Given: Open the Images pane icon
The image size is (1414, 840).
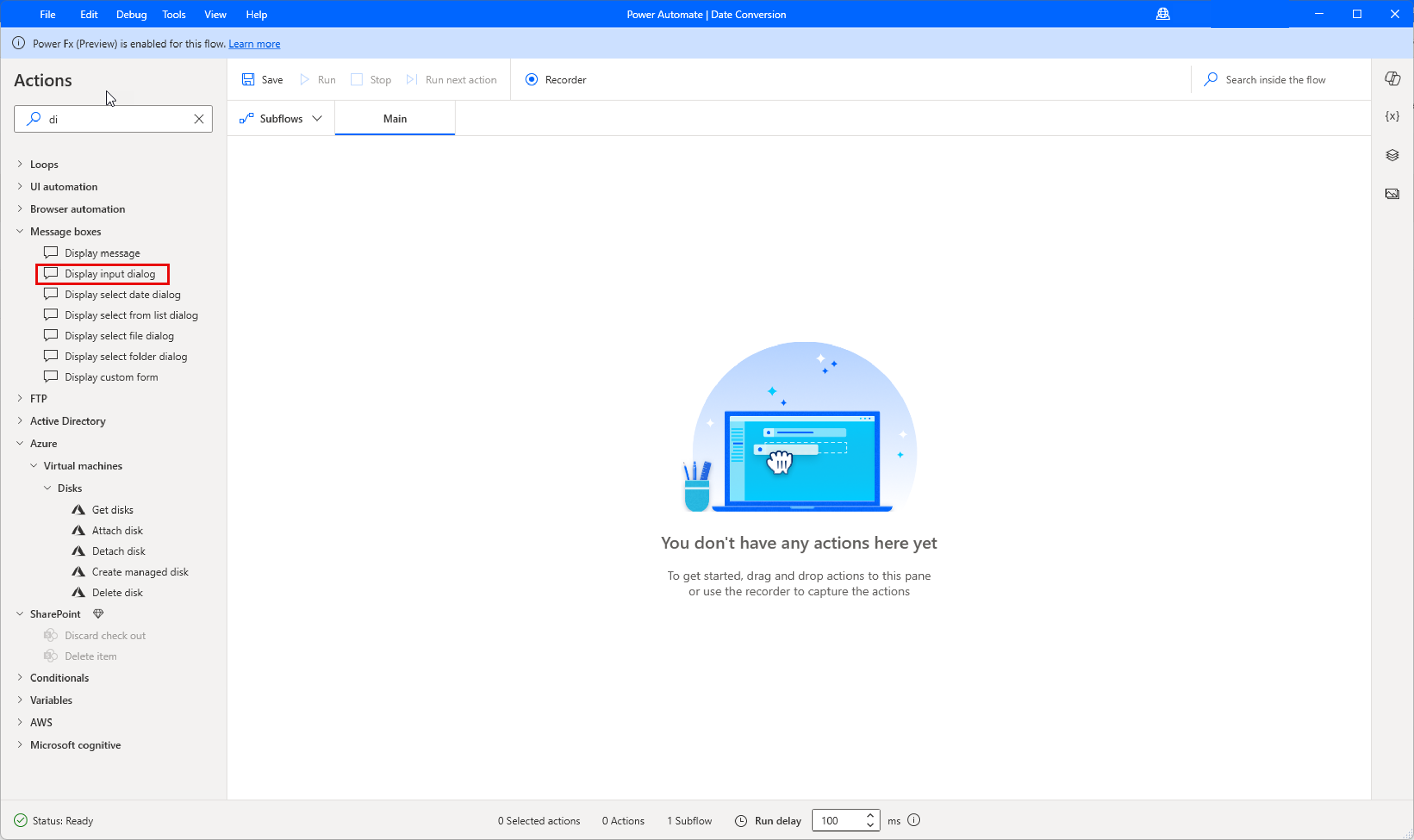Looking at the screenshot, I should pos(1392,194).
